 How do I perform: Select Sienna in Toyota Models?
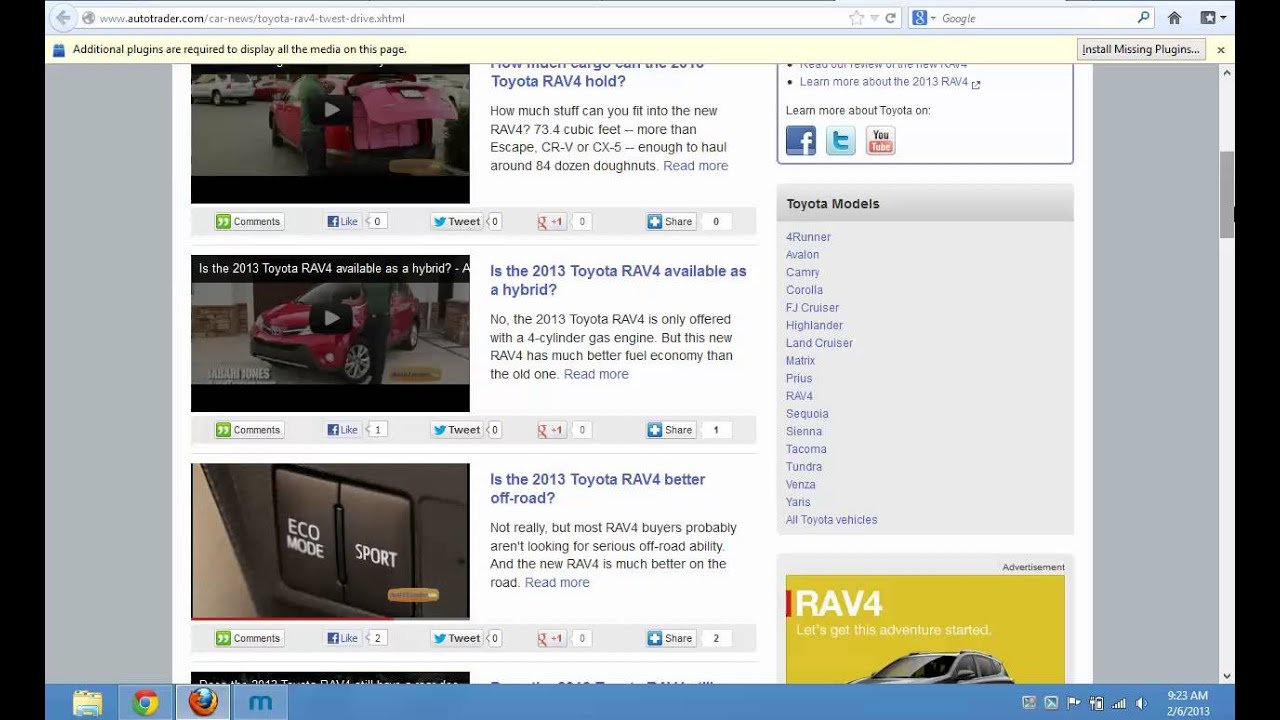pyautogui.click(x=804, y=431)
